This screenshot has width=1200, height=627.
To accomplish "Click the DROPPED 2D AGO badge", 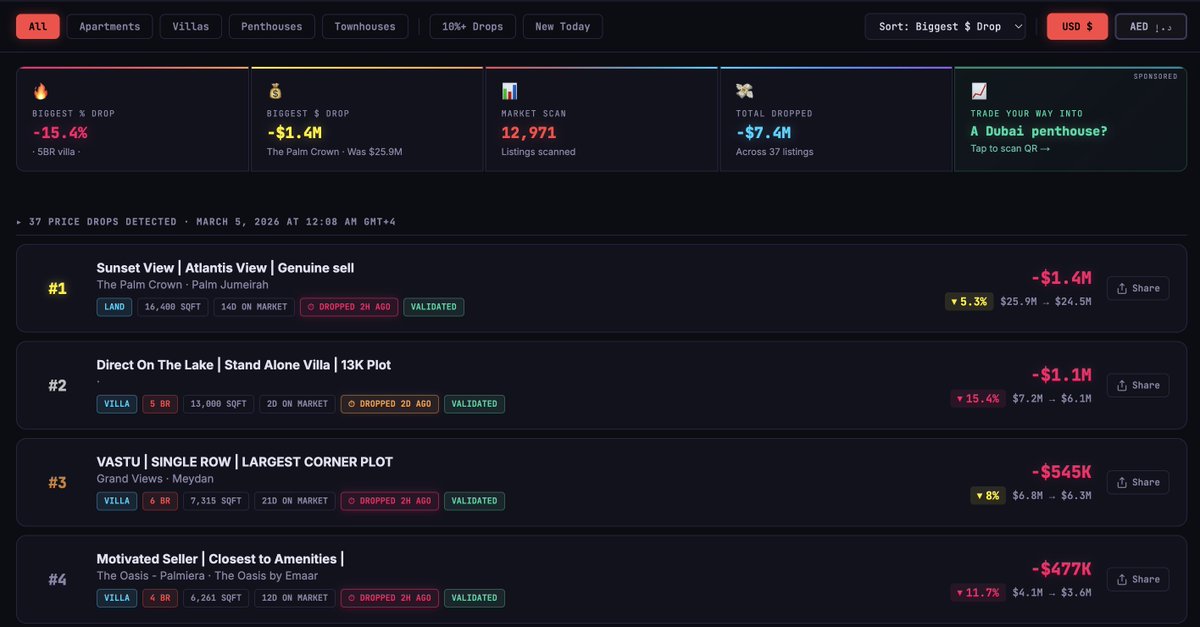I will pyautogui.click(x=390, y=404).
